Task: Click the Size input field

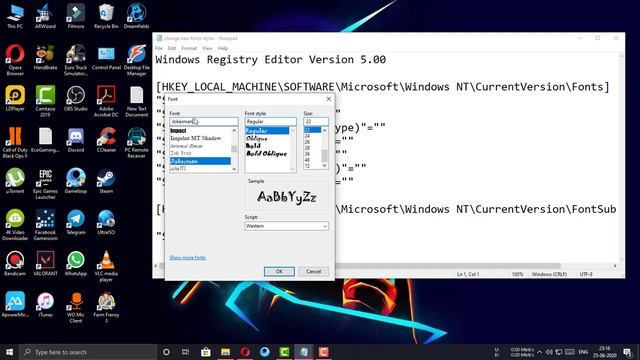Action: pos(316,122)
